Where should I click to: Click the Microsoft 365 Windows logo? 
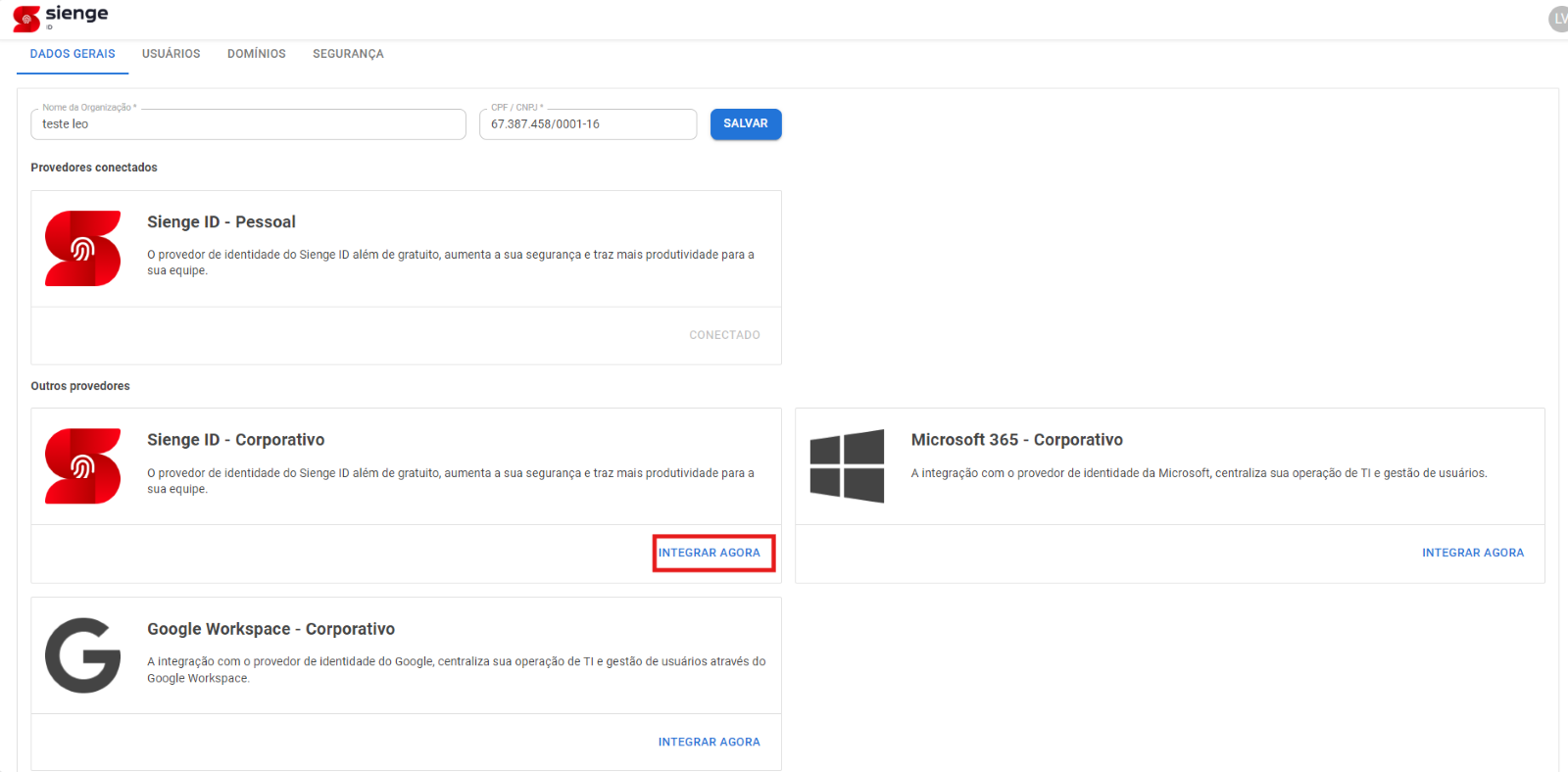click(847, 466)
